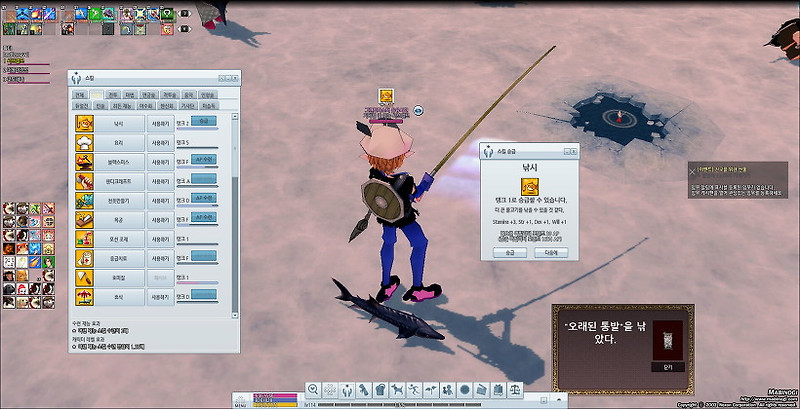
Task: Click 사용하기 button for 휴식 skill
Action: coord(161,297)
